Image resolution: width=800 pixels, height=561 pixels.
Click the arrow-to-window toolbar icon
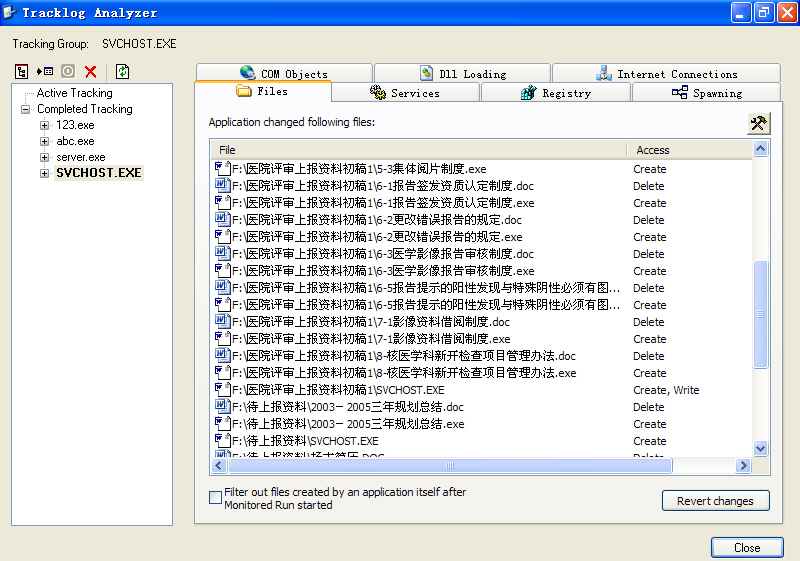pyautogui.click(x=45, y=72)
